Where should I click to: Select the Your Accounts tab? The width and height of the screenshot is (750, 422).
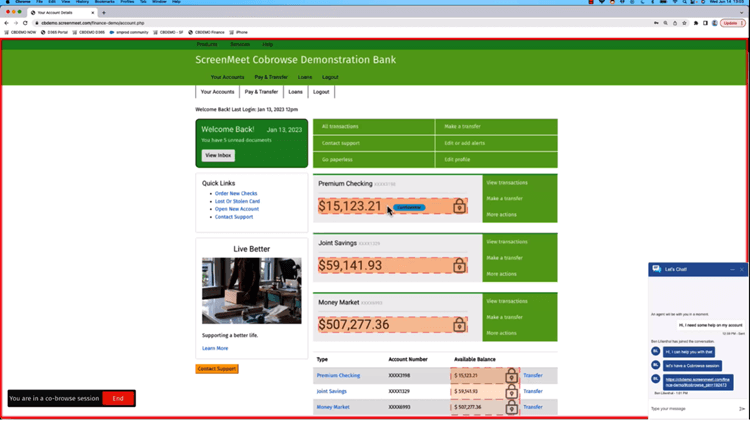[x=217, y=92]
